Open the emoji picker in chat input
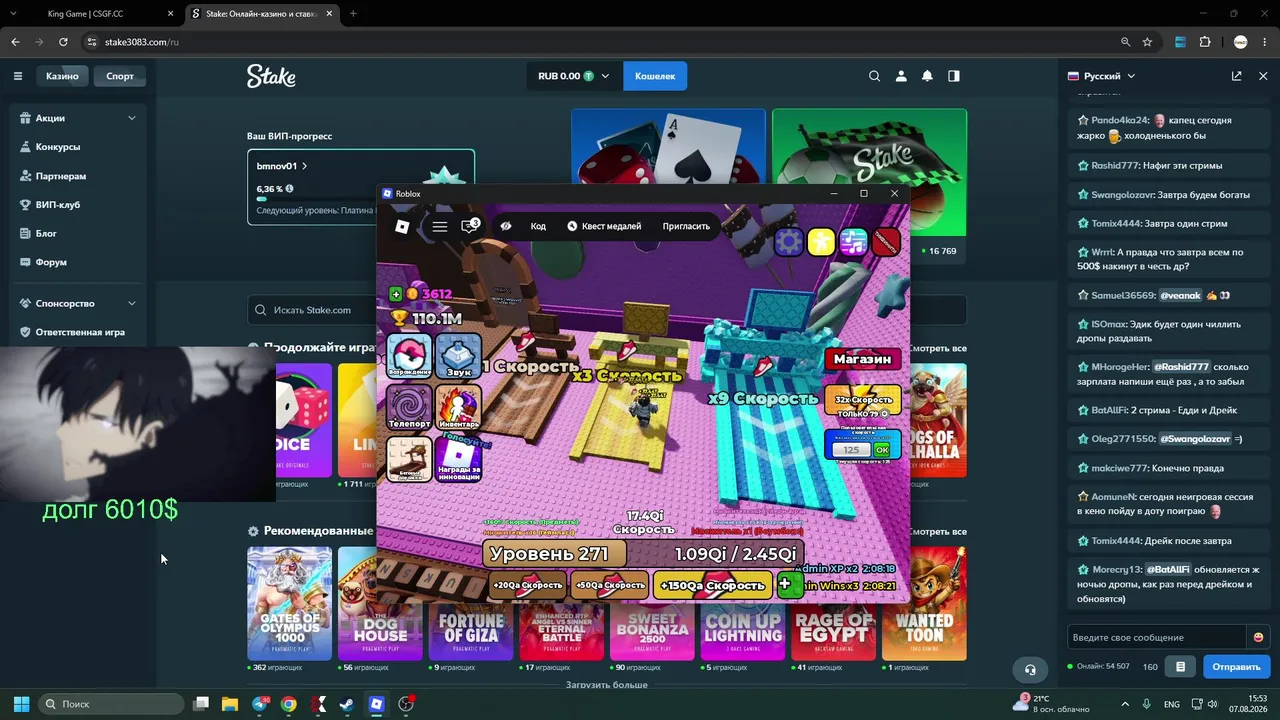The width and height of the screenshot is (1280, 720). (1258, 637)
